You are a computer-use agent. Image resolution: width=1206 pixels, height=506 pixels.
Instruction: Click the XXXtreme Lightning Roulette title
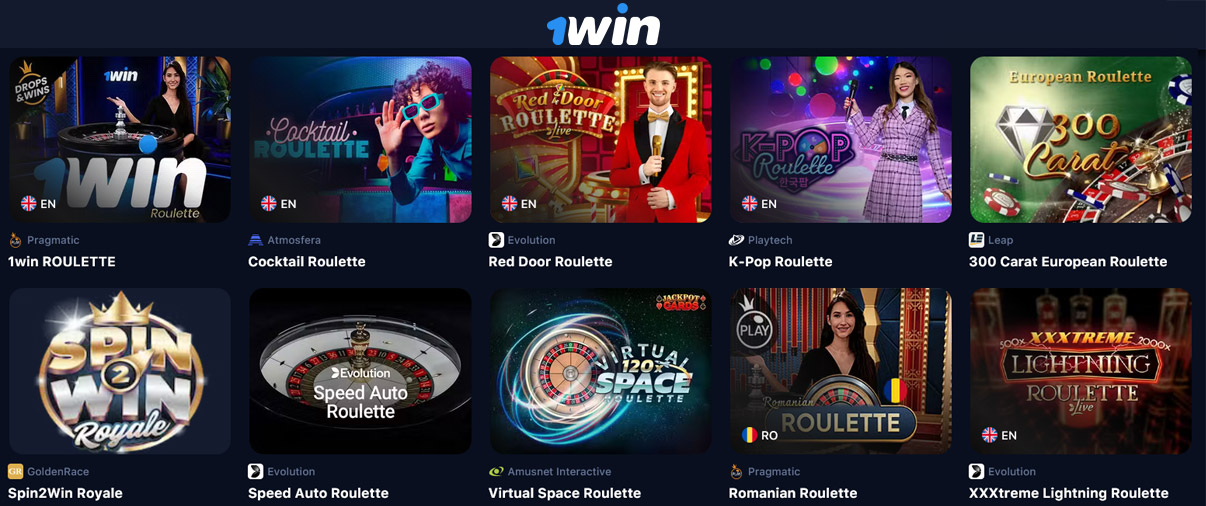[x=1069, y=493]
